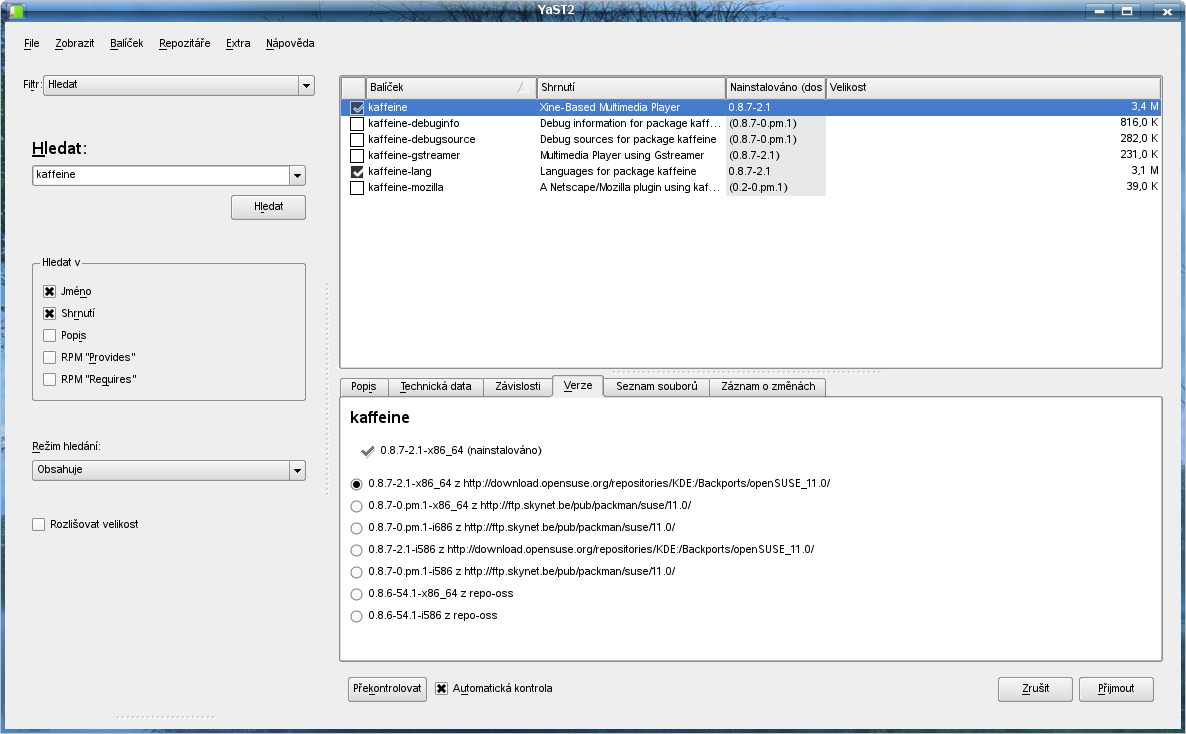Select version 0.8.7-2.1-i586 from KDE Backports
The image size is (1186, 734).
click(x=356, y=550)
